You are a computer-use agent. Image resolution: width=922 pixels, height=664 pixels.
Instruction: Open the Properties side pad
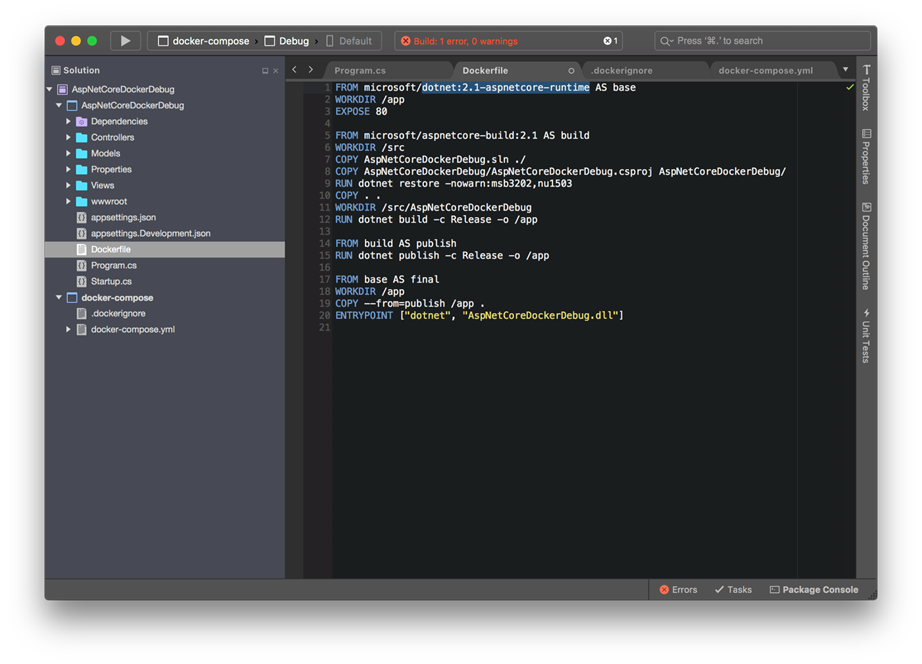tap(866, 156)
